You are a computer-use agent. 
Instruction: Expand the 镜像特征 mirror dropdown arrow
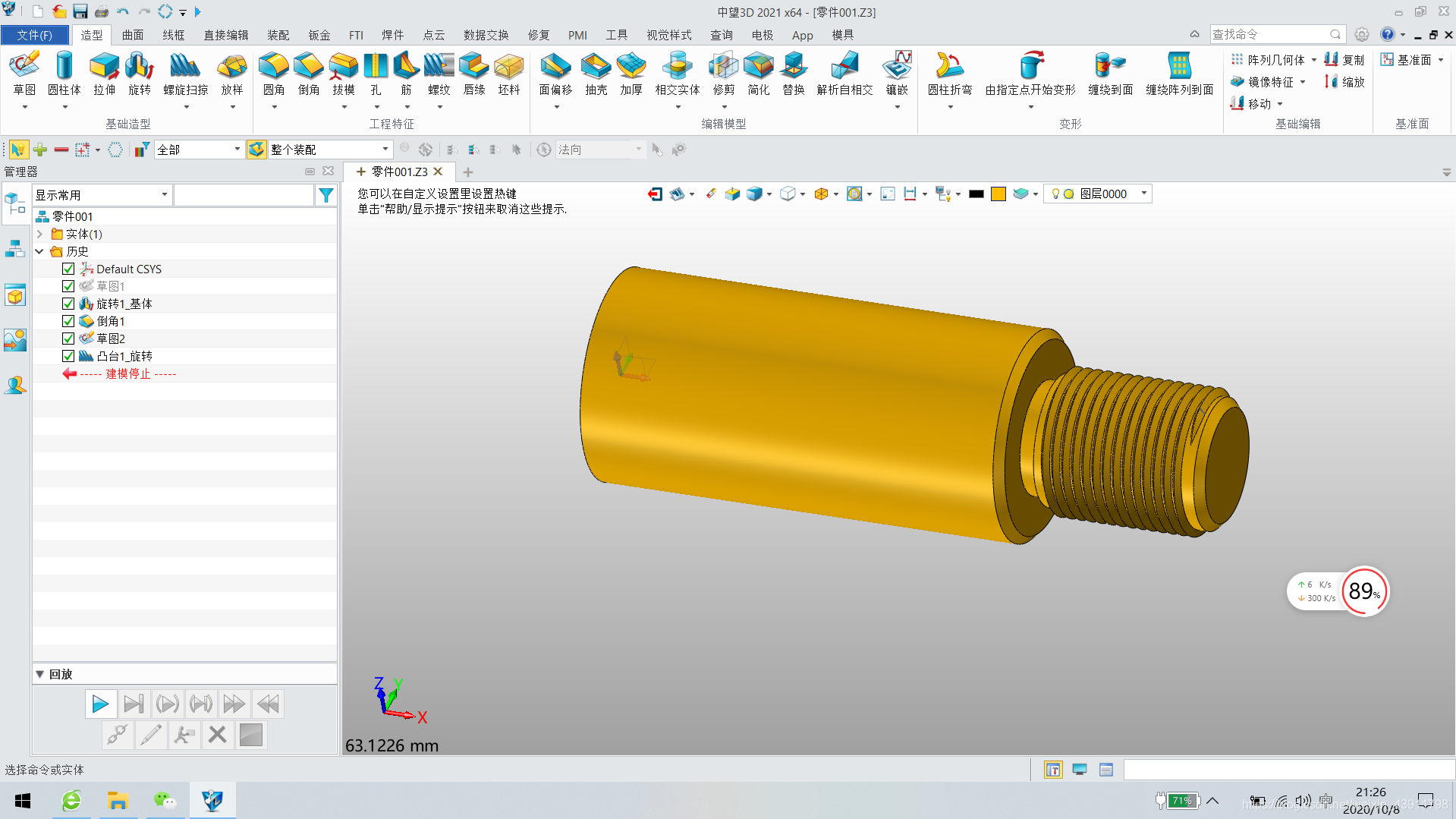pyautogui.click(x=1303, y=82)
